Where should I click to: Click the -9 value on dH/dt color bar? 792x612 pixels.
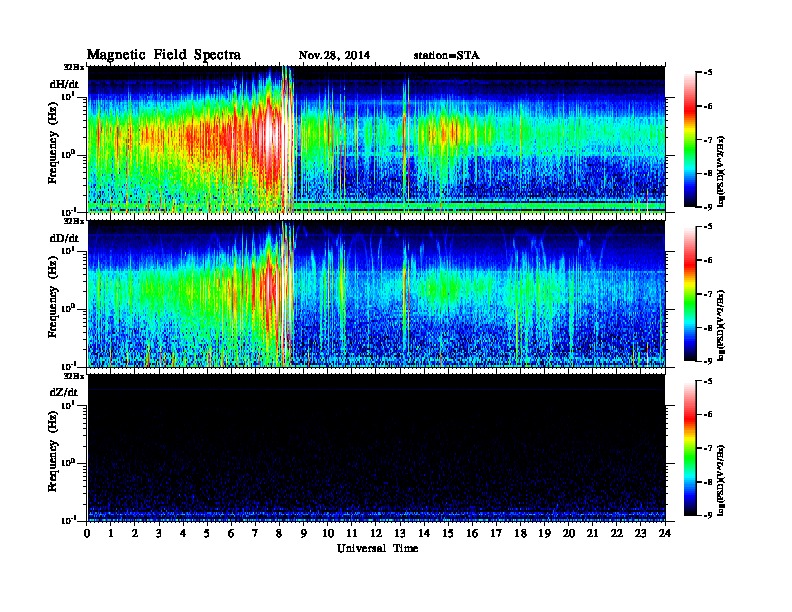(x=708, y=207)
